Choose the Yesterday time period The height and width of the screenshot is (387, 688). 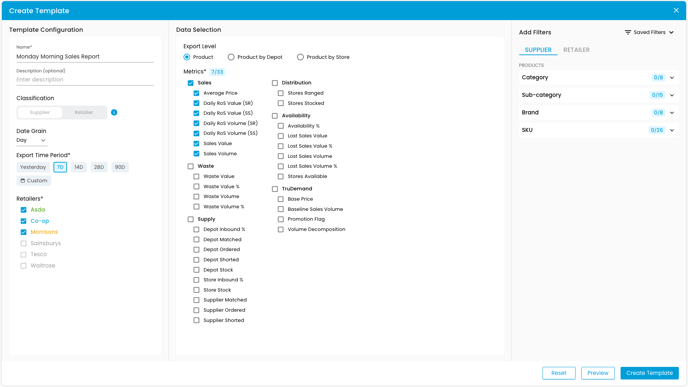(x=33, y=167)
